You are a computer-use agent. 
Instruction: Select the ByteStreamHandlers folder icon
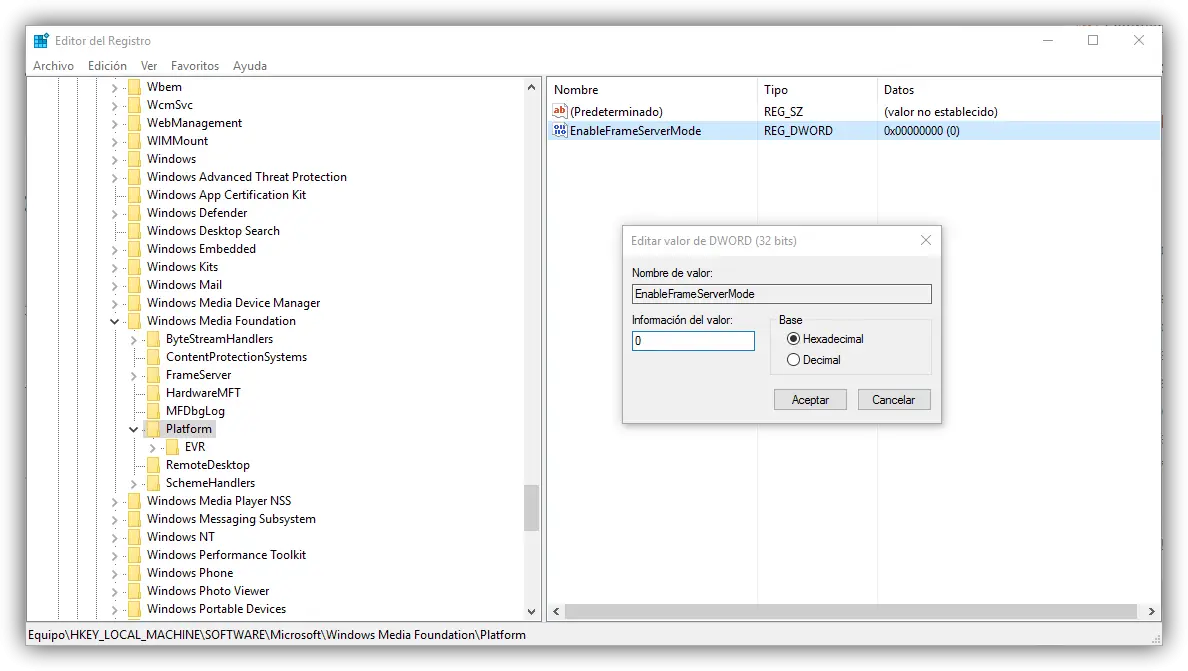click(x=154, y=339)
